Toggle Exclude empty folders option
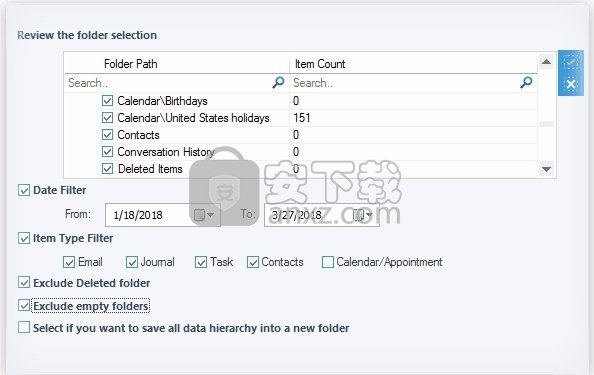The width and height of the screenshot is (594, 375). point(24,305)
